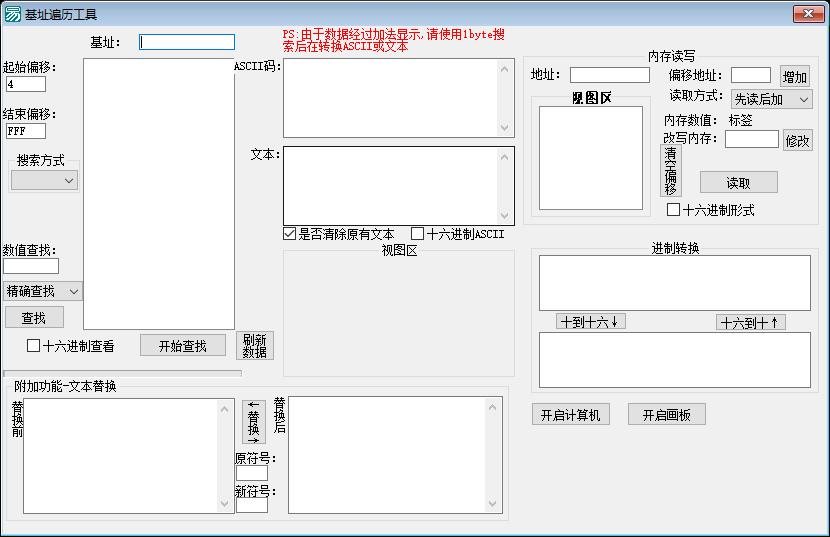This screenshot has width=830, height=537.
Task: Click the 标签 memory value label
Action: coord(740,120)
